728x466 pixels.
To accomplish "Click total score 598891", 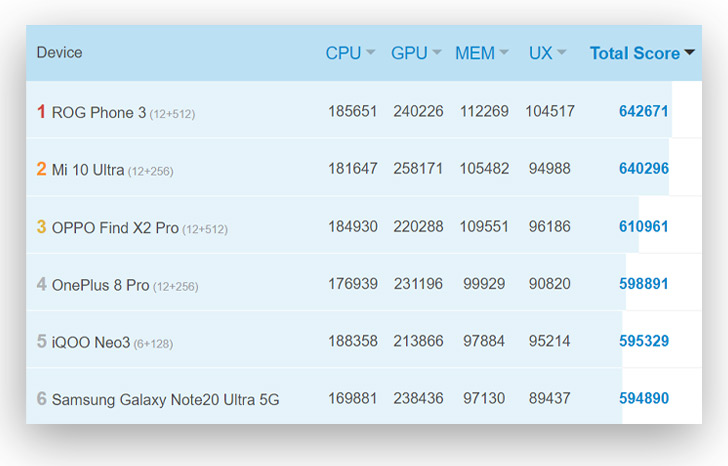I will coord(644,284).
